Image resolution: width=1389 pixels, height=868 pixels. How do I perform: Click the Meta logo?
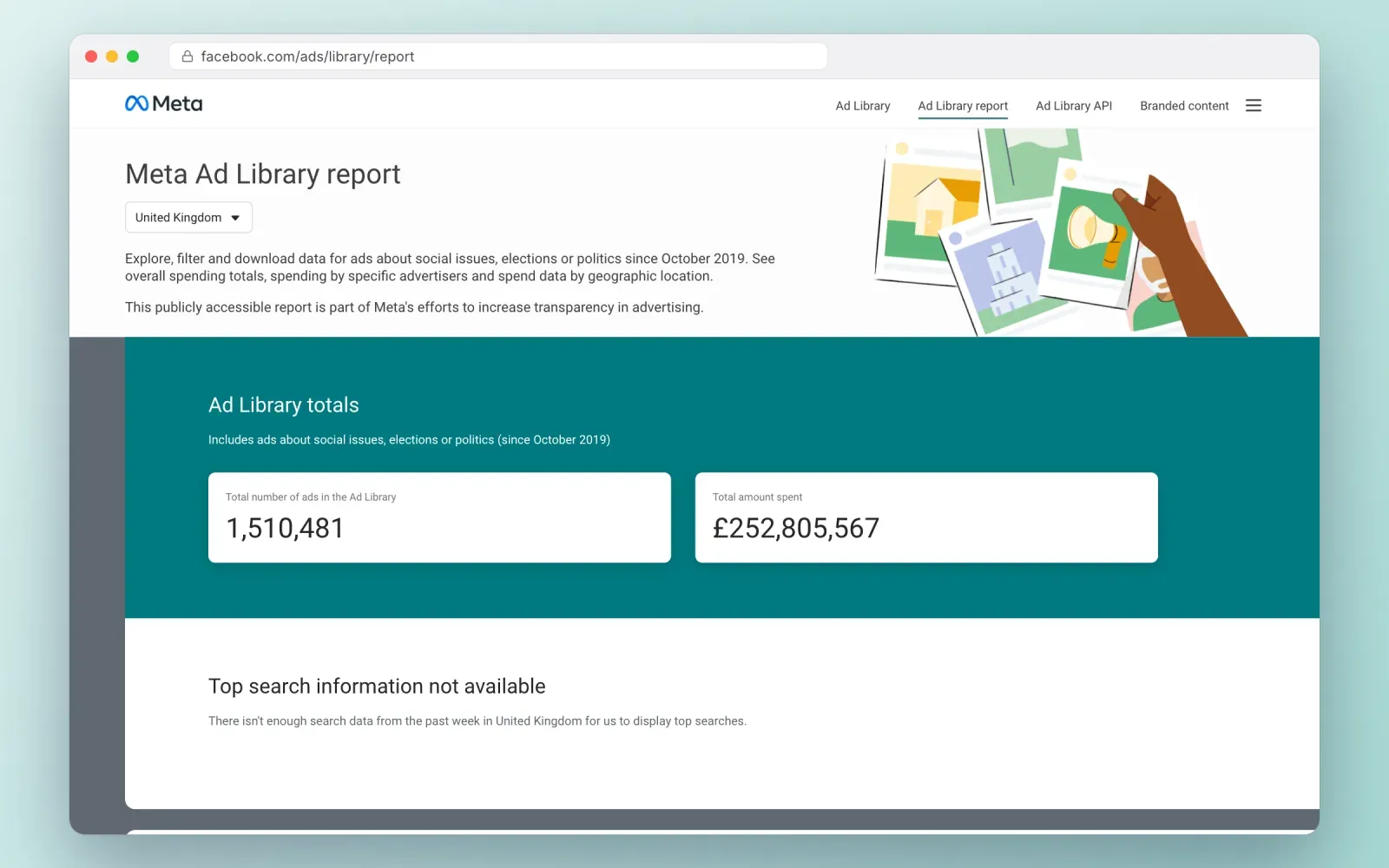coord(163,104)
